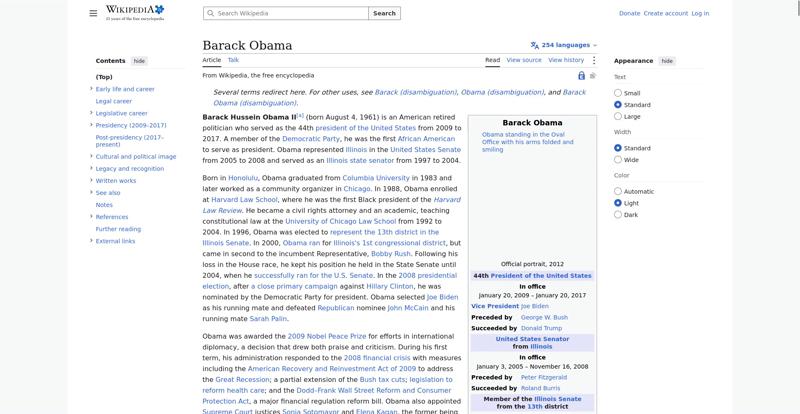
Task: Open Bobby Rush link
Action: 391,254
